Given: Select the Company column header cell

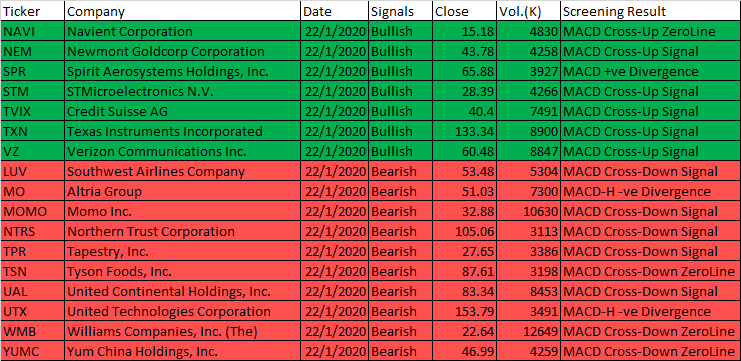Looking at the screenshot, I should click(x=182, y=11).
